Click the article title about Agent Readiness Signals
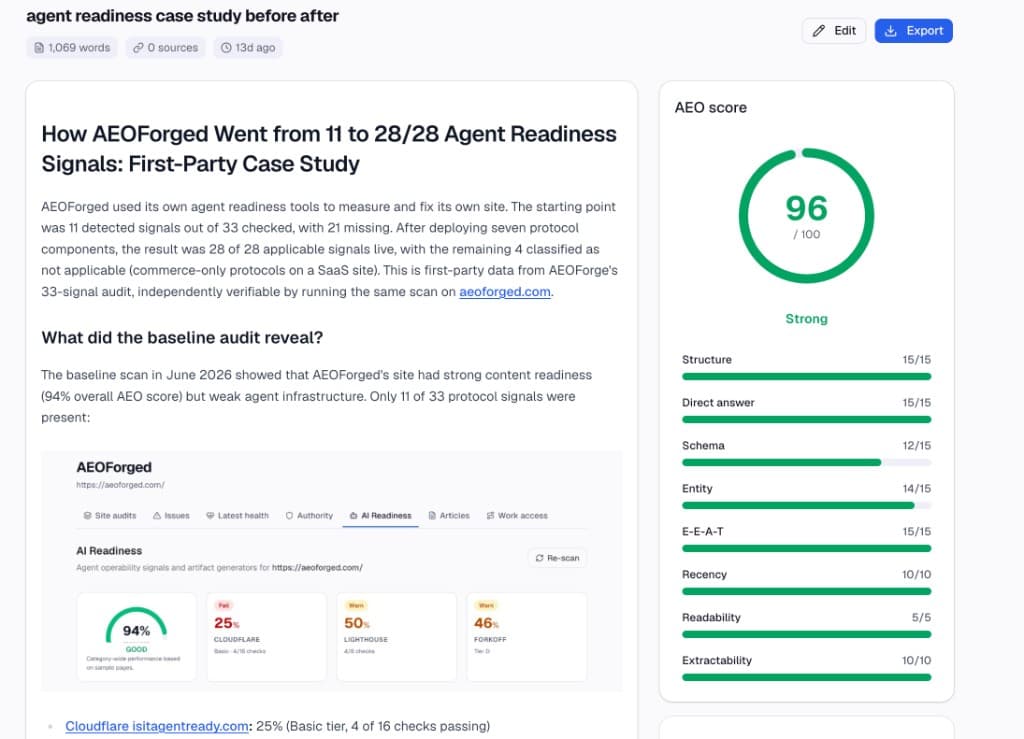The image size is (1024, 739). click(328, 149)
